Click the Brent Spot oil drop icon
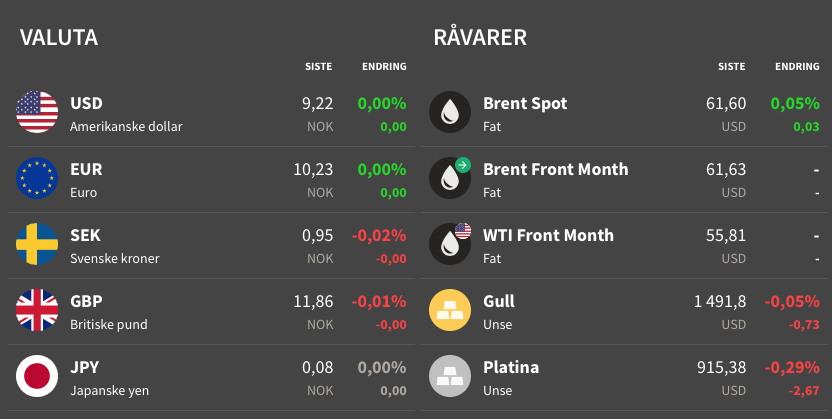832x419 pixels. pyautogui.click(x=450, y=112)
